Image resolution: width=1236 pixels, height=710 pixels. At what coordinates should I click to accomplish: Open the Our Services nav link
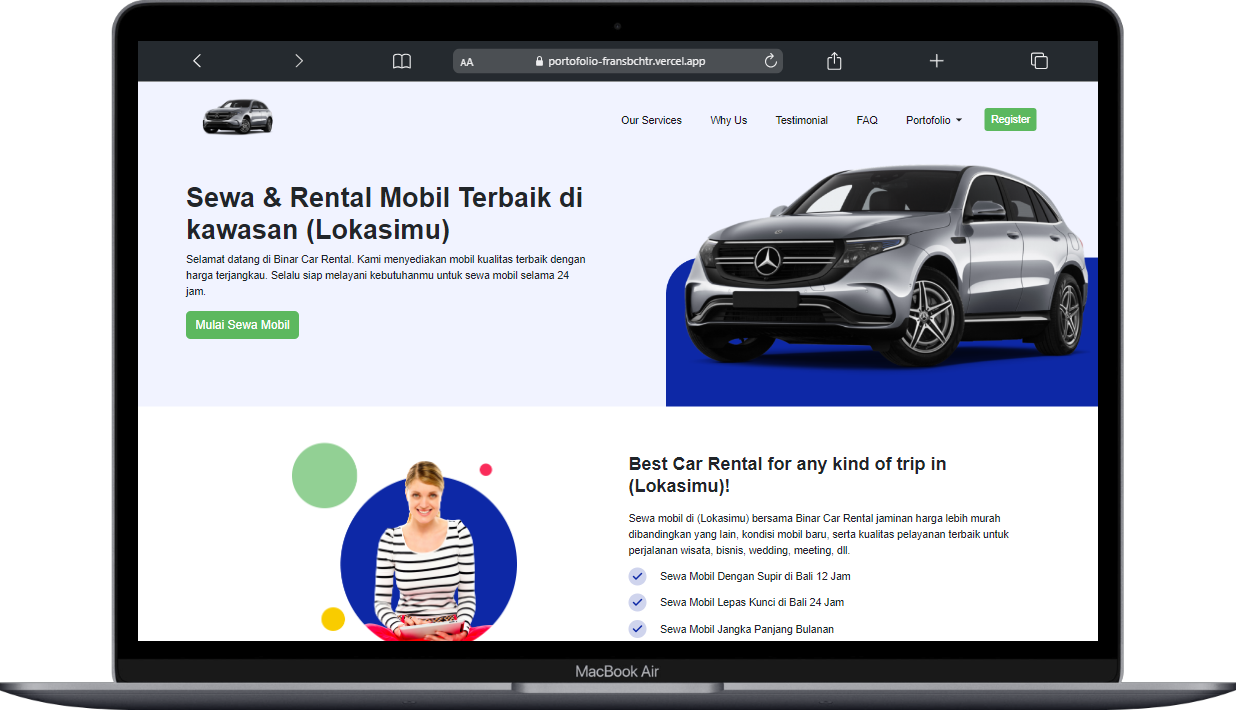(x=651, y=120)
